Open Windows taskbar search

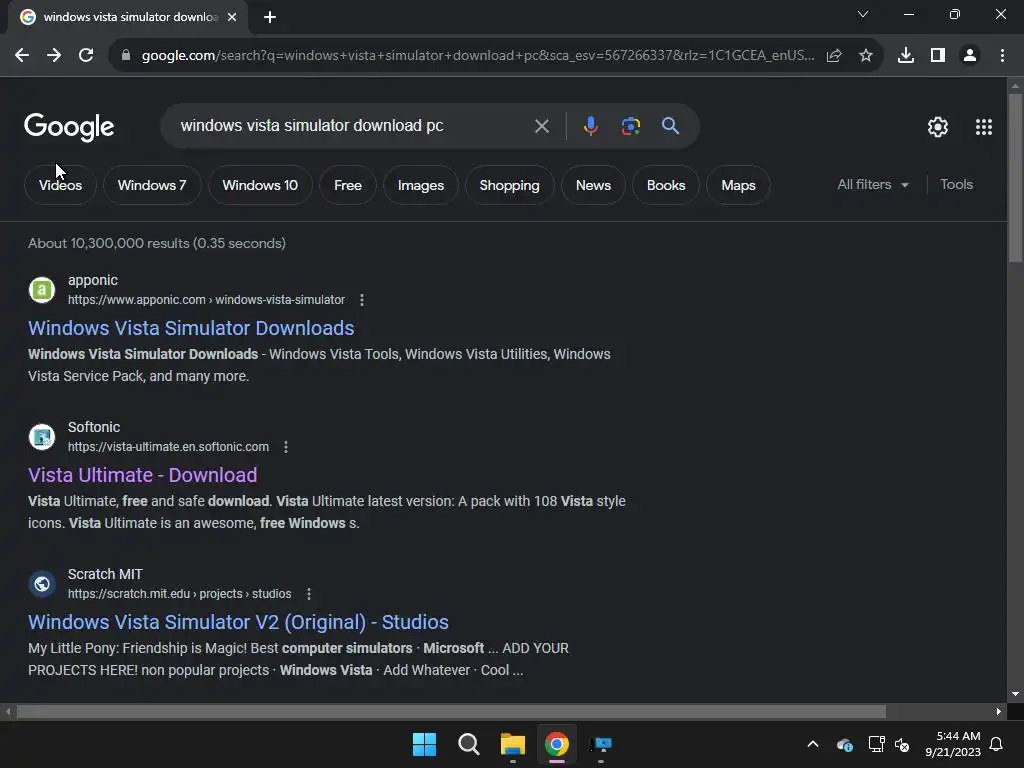[x=469, y=744]
